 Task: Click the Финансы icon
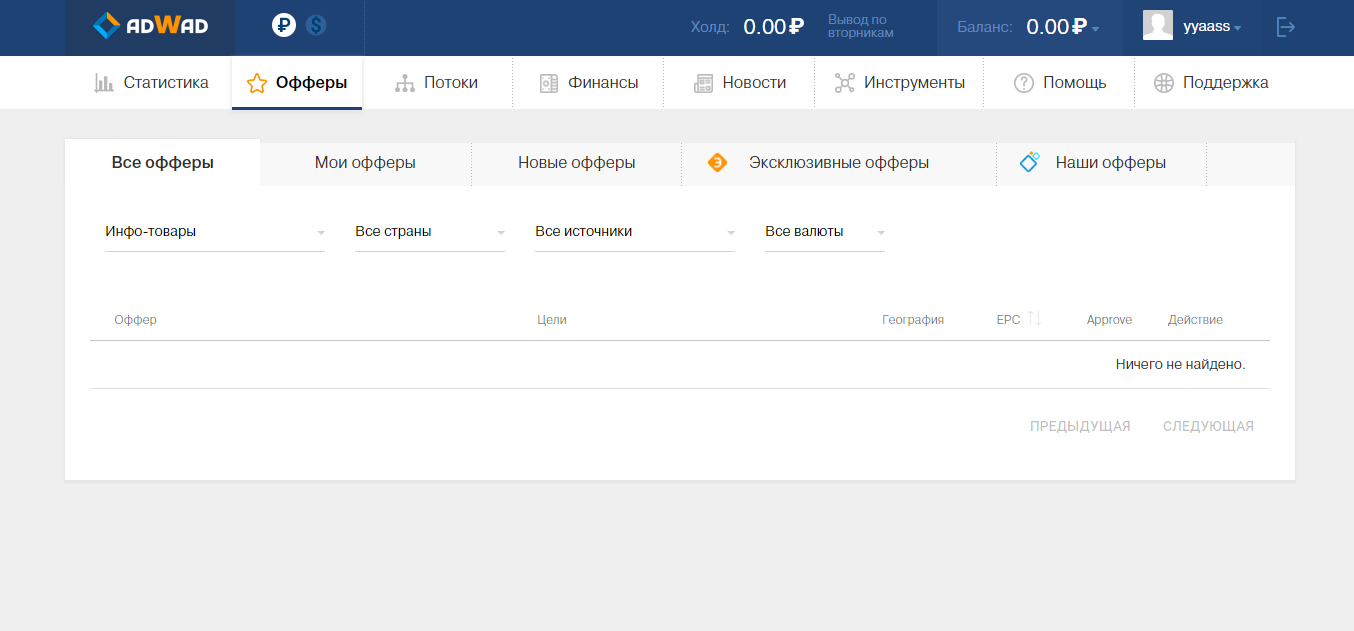coord(548,83)
